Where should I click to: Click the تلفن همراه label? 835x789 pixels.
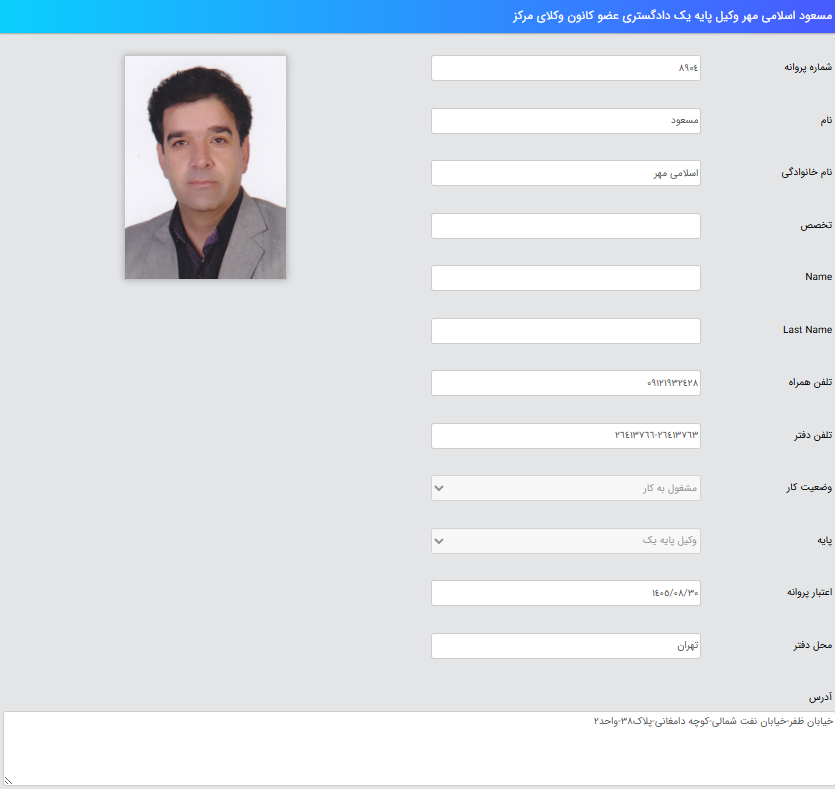pyautogui.click(x=810, y=382)
